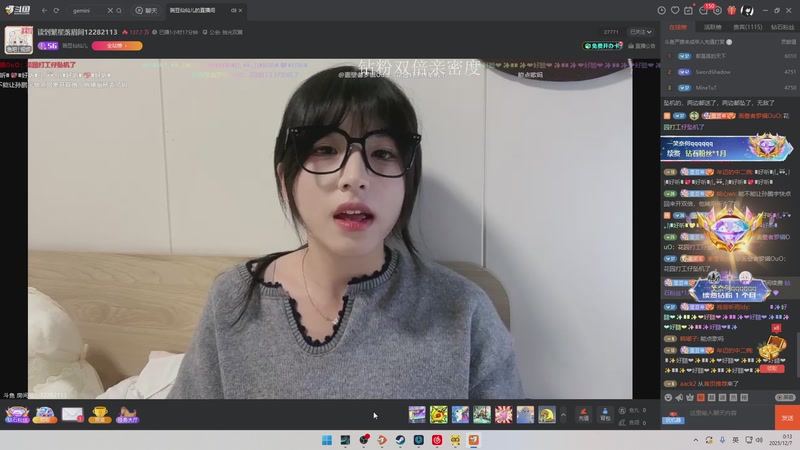Image resolution: width=800 pixels, height=450 pixels.
Task: Click the megaphone icon in the chat toolbar
Action: pyautogui.click(x=679, y=397)
